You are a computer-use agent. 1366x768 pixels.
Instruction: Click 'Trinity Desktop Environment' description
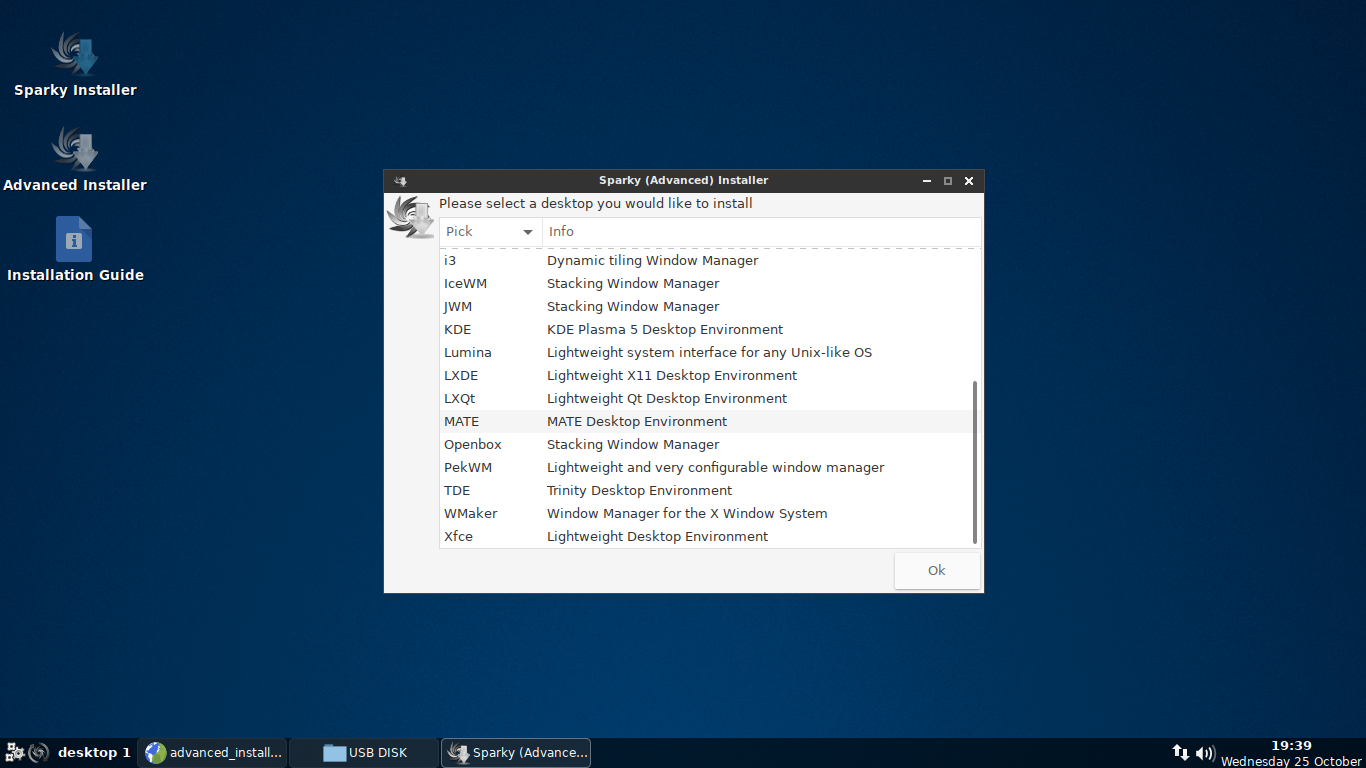(639, 490)
